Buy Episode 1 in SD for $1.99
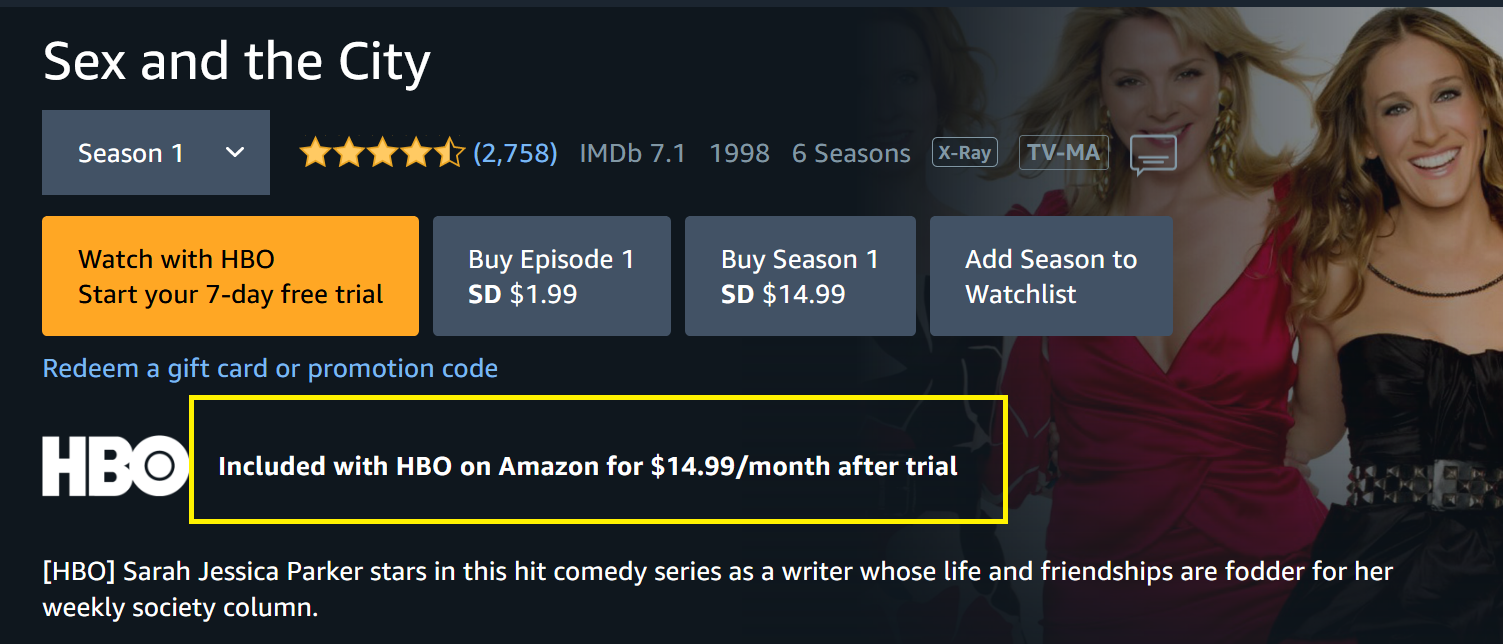This screenshot has width=1503, height=644. coord(551,276)
